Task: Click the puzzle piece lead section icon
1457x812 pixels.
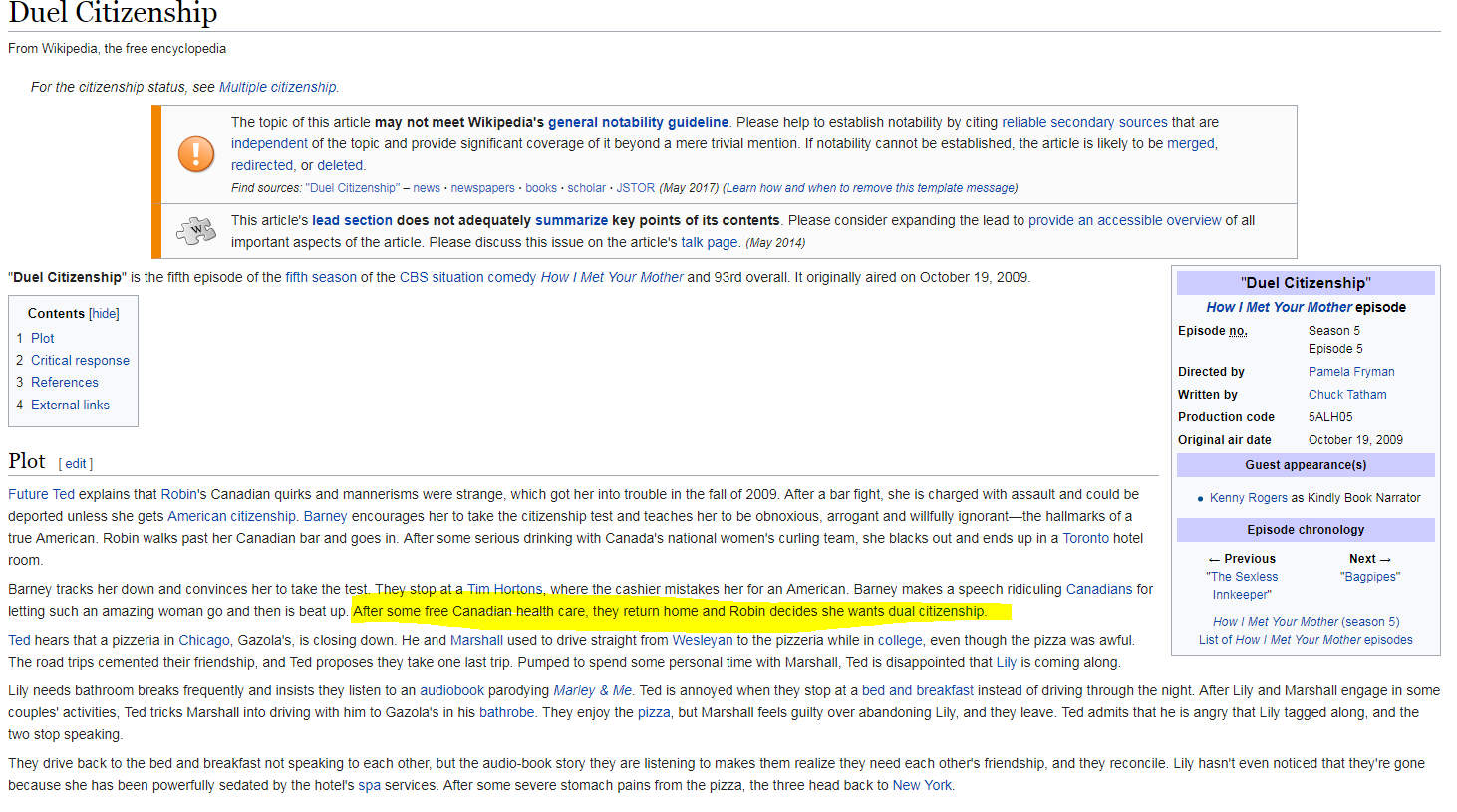Action: tap(195, 231)
